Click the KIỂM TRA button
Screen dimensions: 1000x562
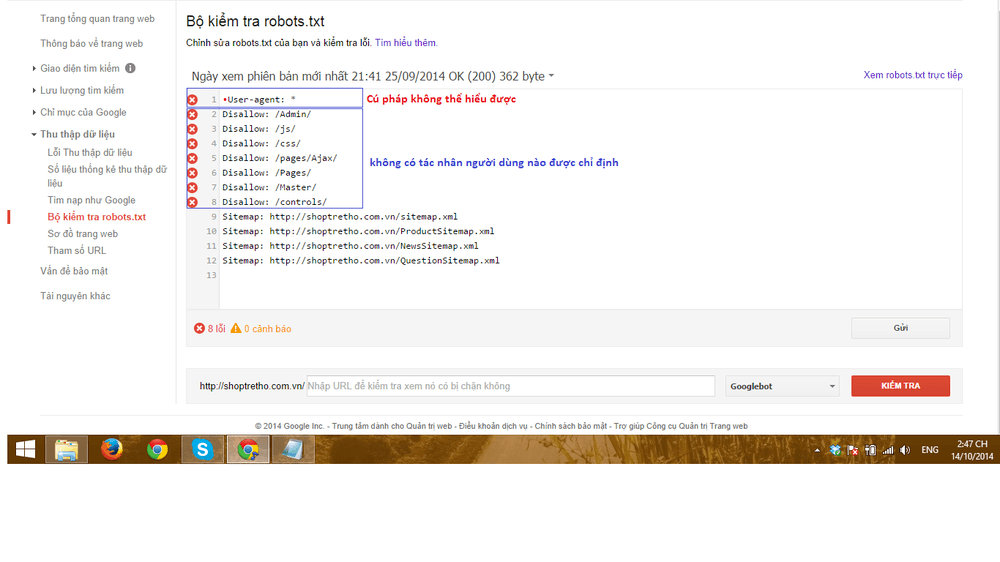pyautogui.click(x=900, y=386)
